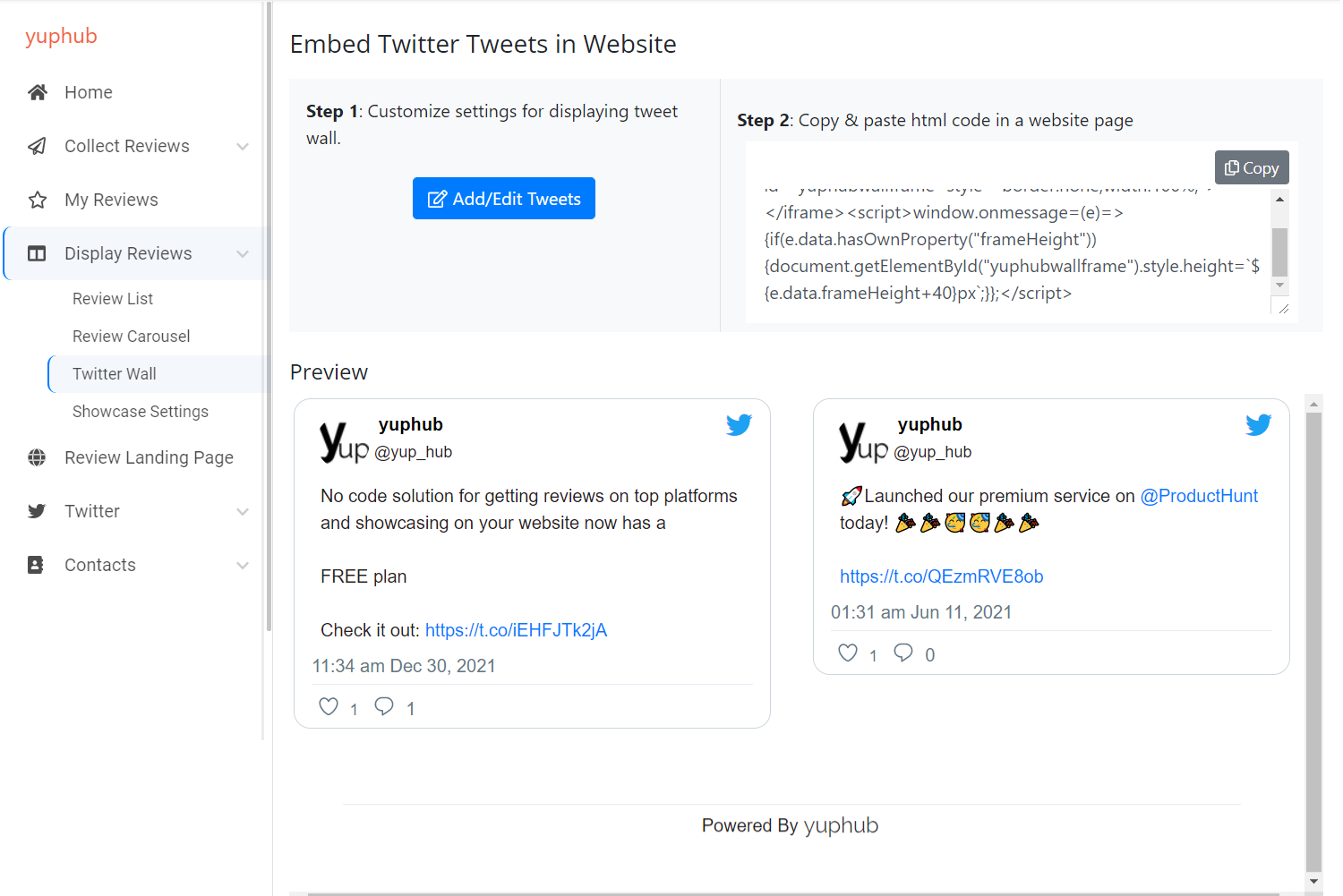Click the Add/Edit Tweets button
This screenshot has width=1343, height=896.
click(x=504, y=198)
